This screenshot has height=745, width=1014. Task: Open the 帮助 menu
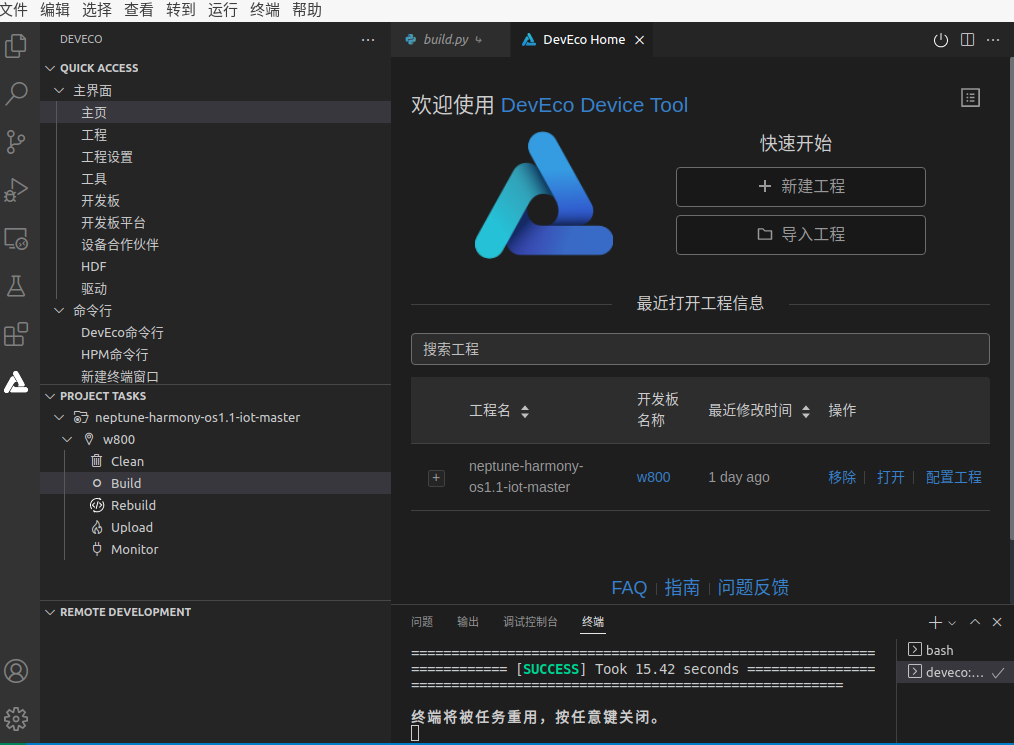307,10
